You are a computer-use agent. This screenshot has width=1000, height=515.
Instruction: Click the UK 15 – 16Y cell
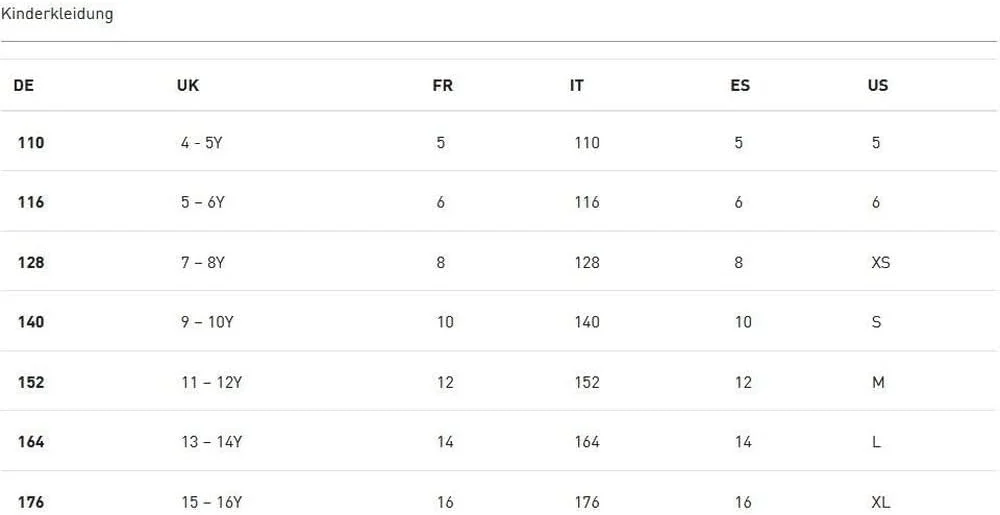[x=211, y=502]
